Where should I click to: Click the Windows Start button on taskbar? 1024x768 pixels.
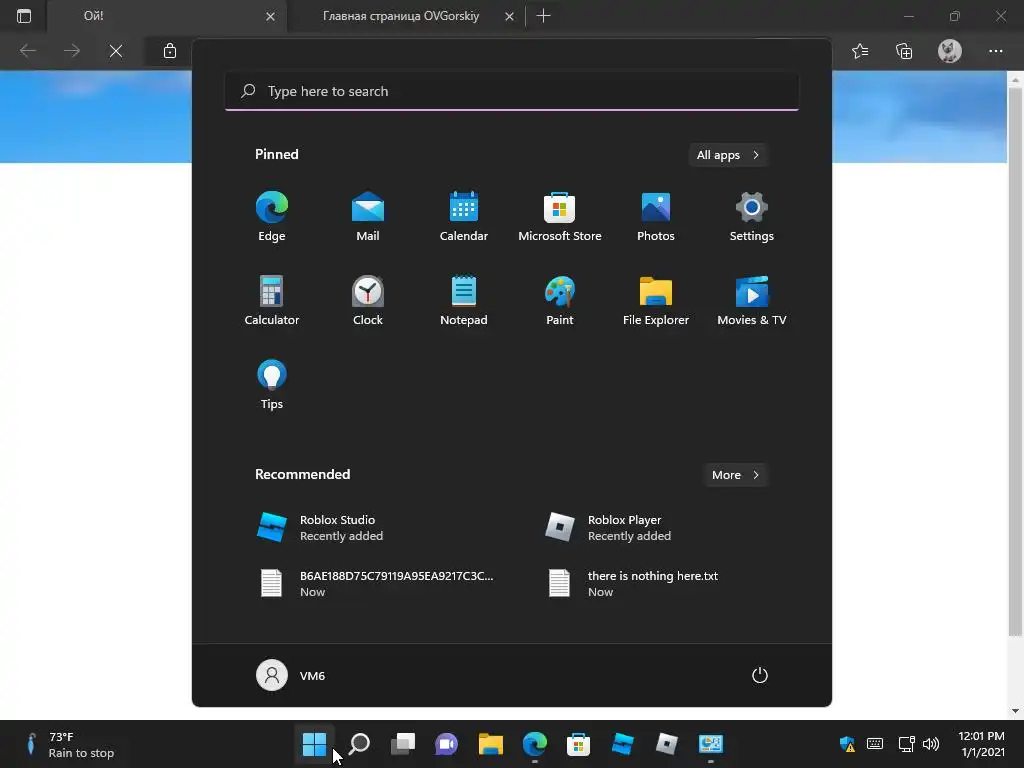click(314, 743)
